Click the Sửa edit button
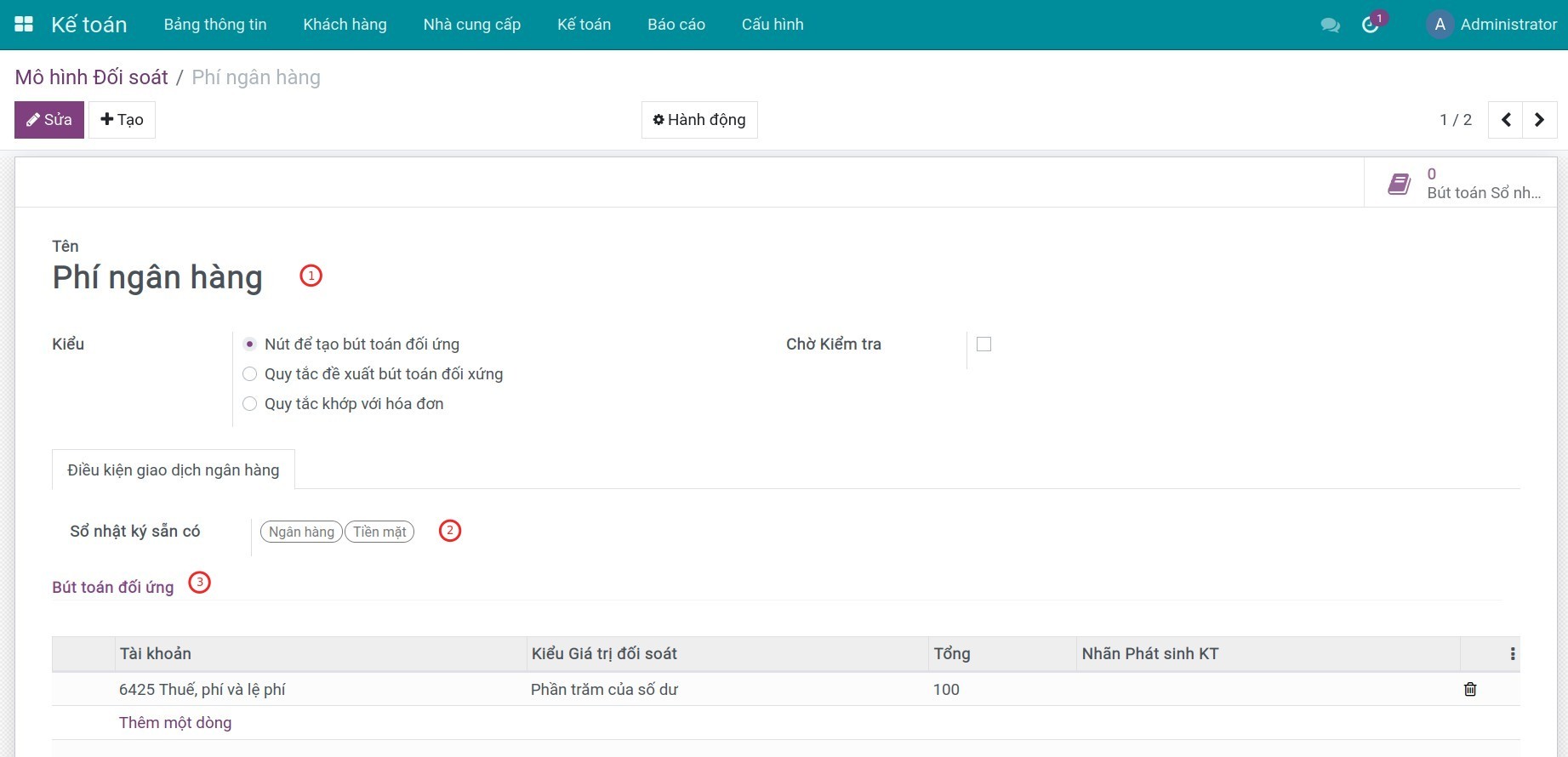This screenshot has height=757, width=1568. pos(49,120)
